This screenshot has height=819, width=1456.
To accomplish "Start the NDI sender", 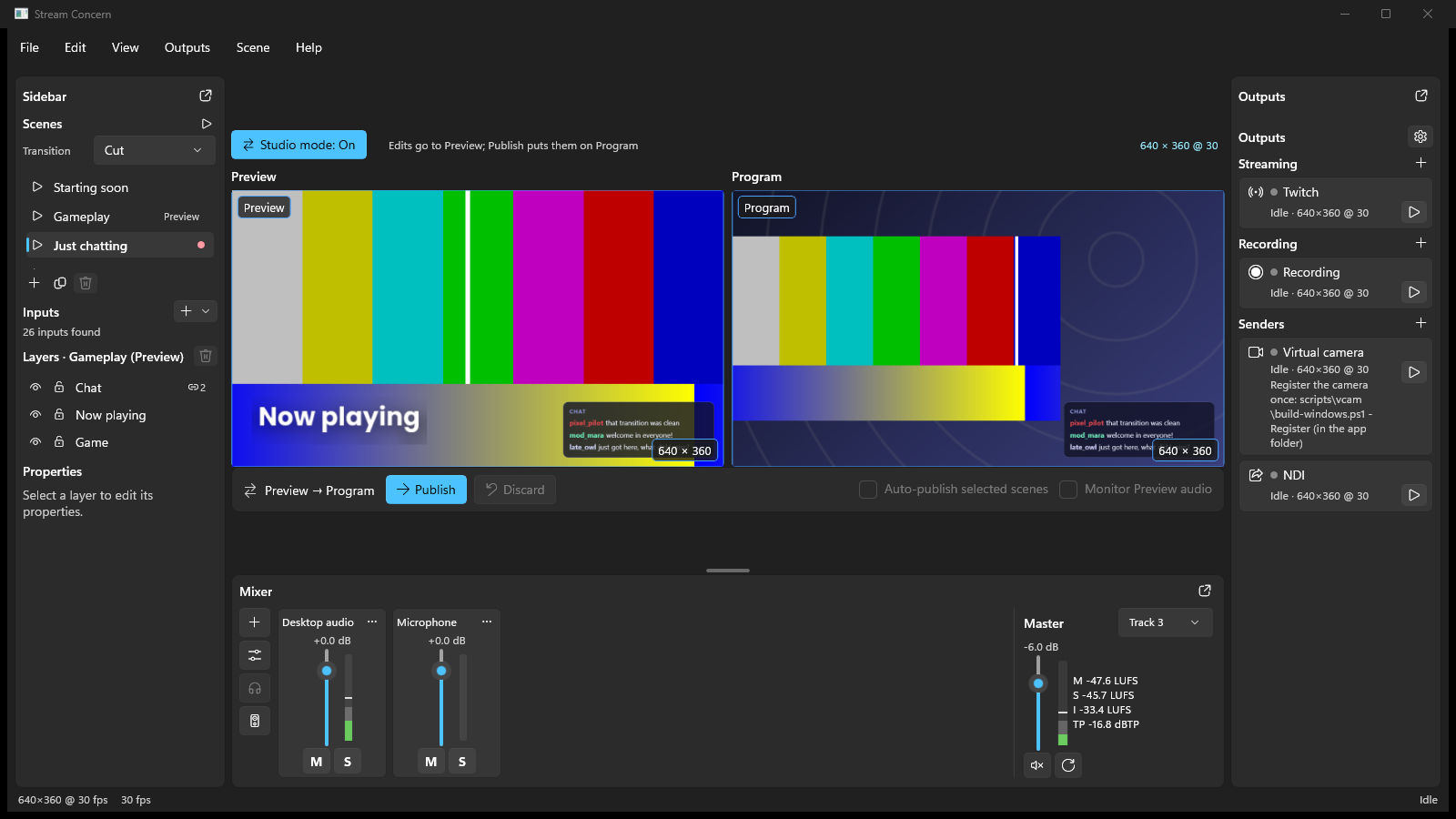I will pos(1414,495).
